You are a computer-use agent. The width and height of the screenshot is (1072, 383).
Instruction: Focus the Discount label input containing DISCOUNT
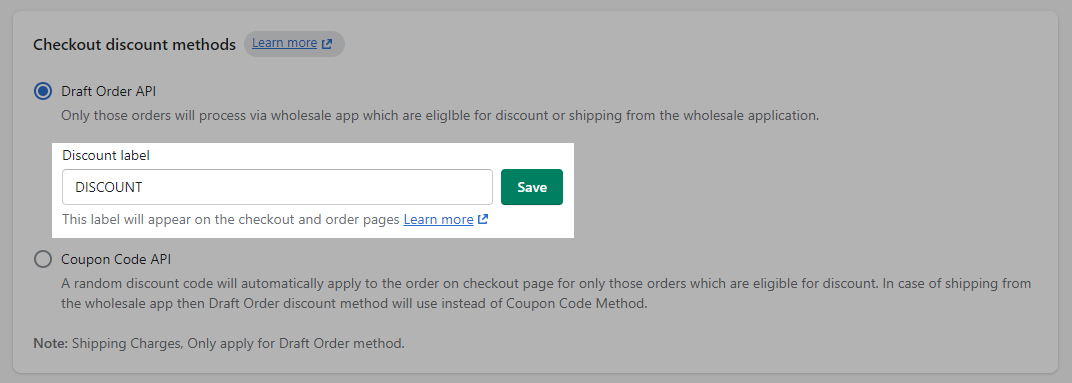coord(278,187)
